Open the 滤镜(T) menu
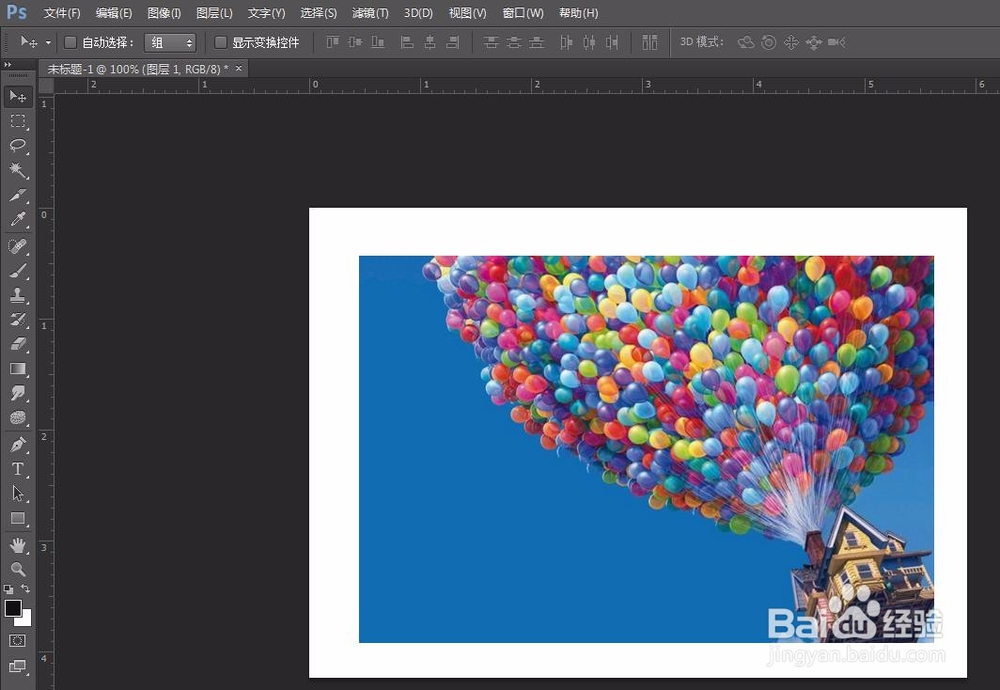Viewport: 1000px width, 690px height. pyautogui.click(x=370, y=13)
